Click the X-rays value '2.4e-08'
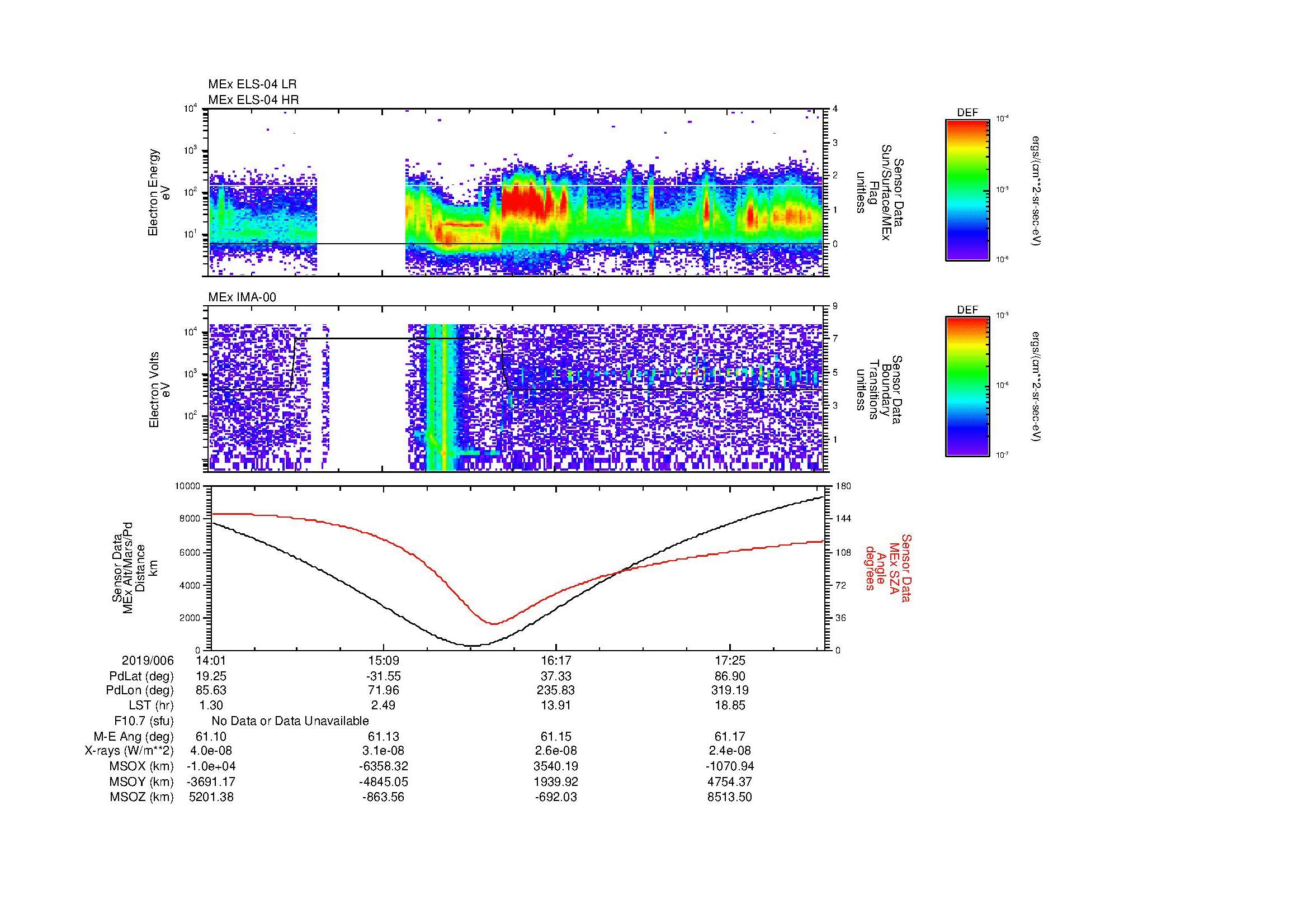The image size is (1308, 924). 730,751
